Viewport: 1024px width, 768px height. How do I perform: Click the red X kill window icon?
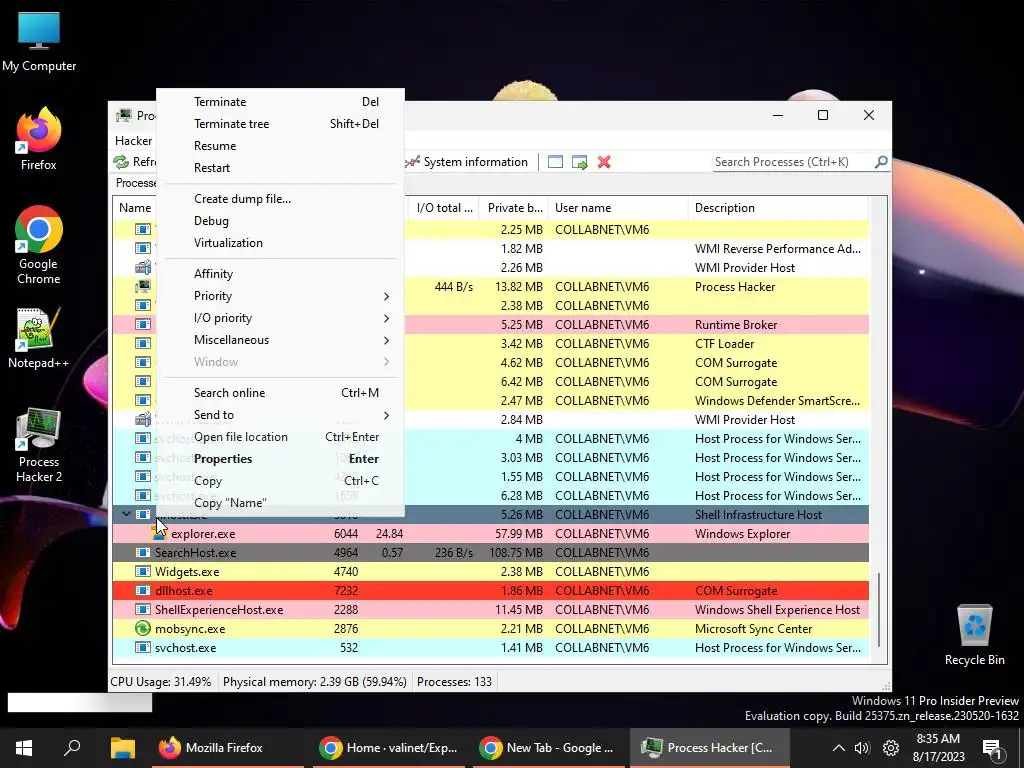click(x=604, y=162)
